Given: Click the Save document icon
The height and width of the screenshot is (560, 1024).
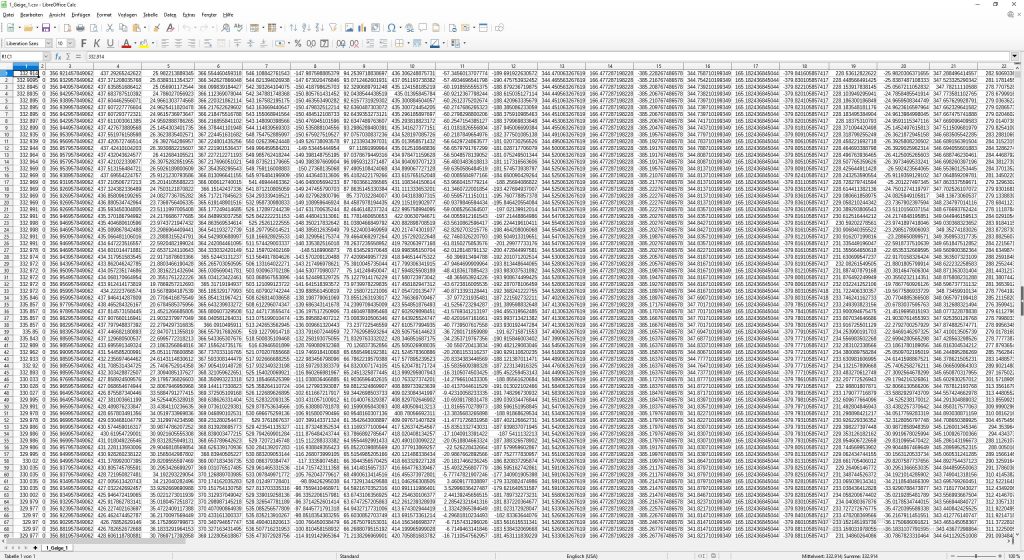Looking at the screenshot, I should [x=47, y=28].
